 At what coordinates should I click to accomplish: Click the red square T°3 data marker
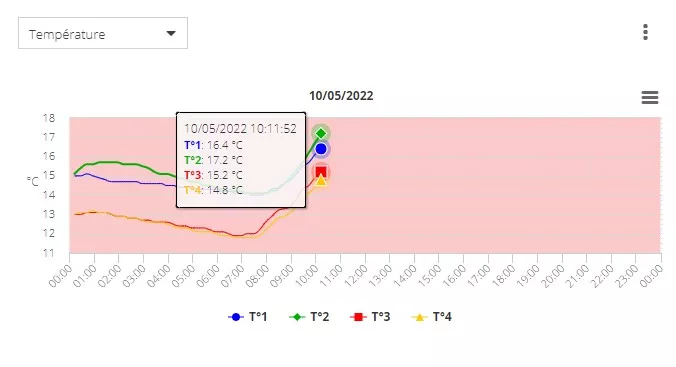click(x=321, y=172)
